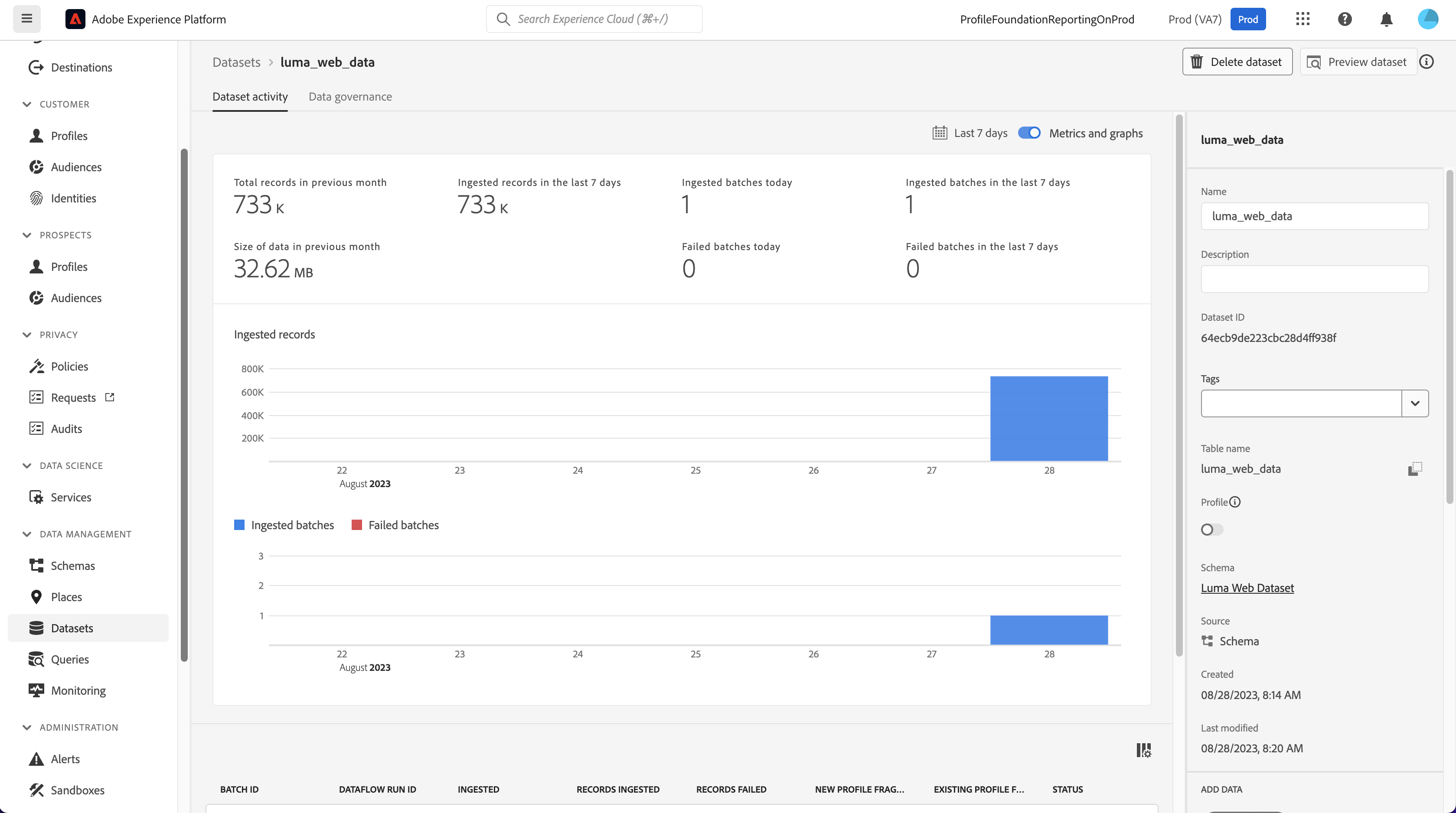The height and width of the screenshot is (813, 1456).
Task: Go back to Datasets breadcrumb
Action: [236, 62]
